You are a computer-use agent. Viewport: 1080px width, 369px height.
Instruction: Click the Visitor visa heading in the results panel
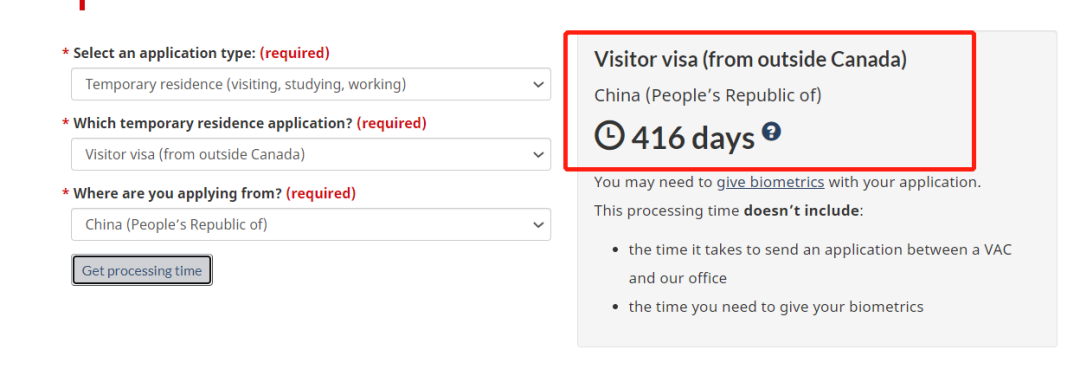[x=751, y=59]
